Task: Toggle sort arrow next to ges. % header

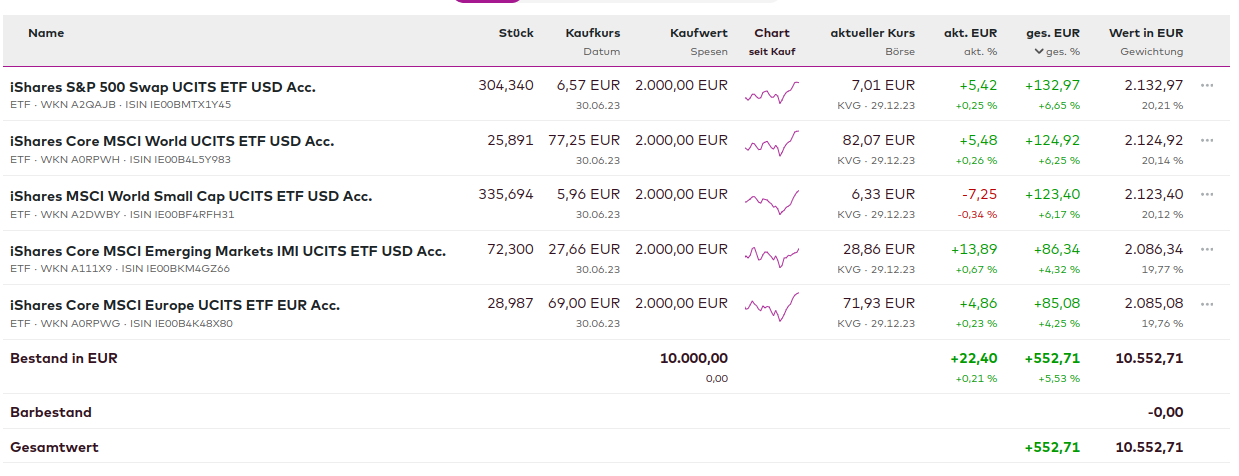Action: (1040, 51)
